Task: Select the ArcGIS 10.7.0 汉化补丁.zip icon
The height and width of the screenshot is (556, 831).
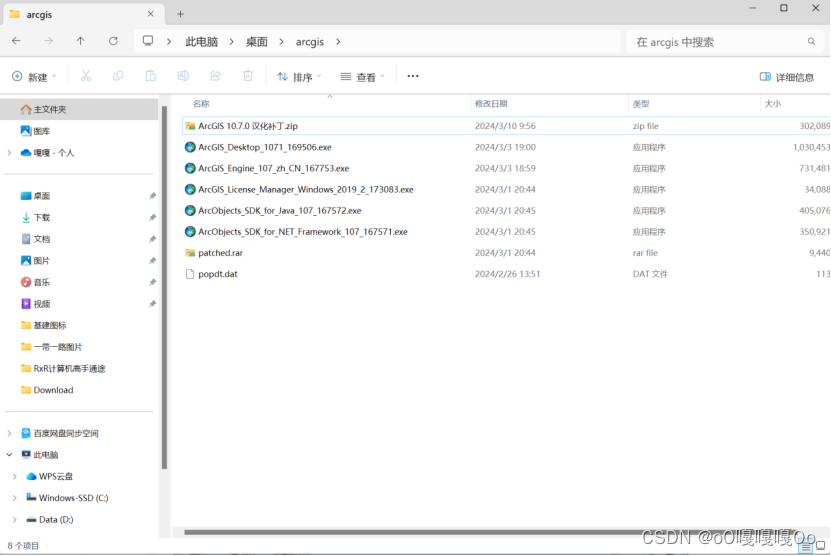Action: coord(190,126)
